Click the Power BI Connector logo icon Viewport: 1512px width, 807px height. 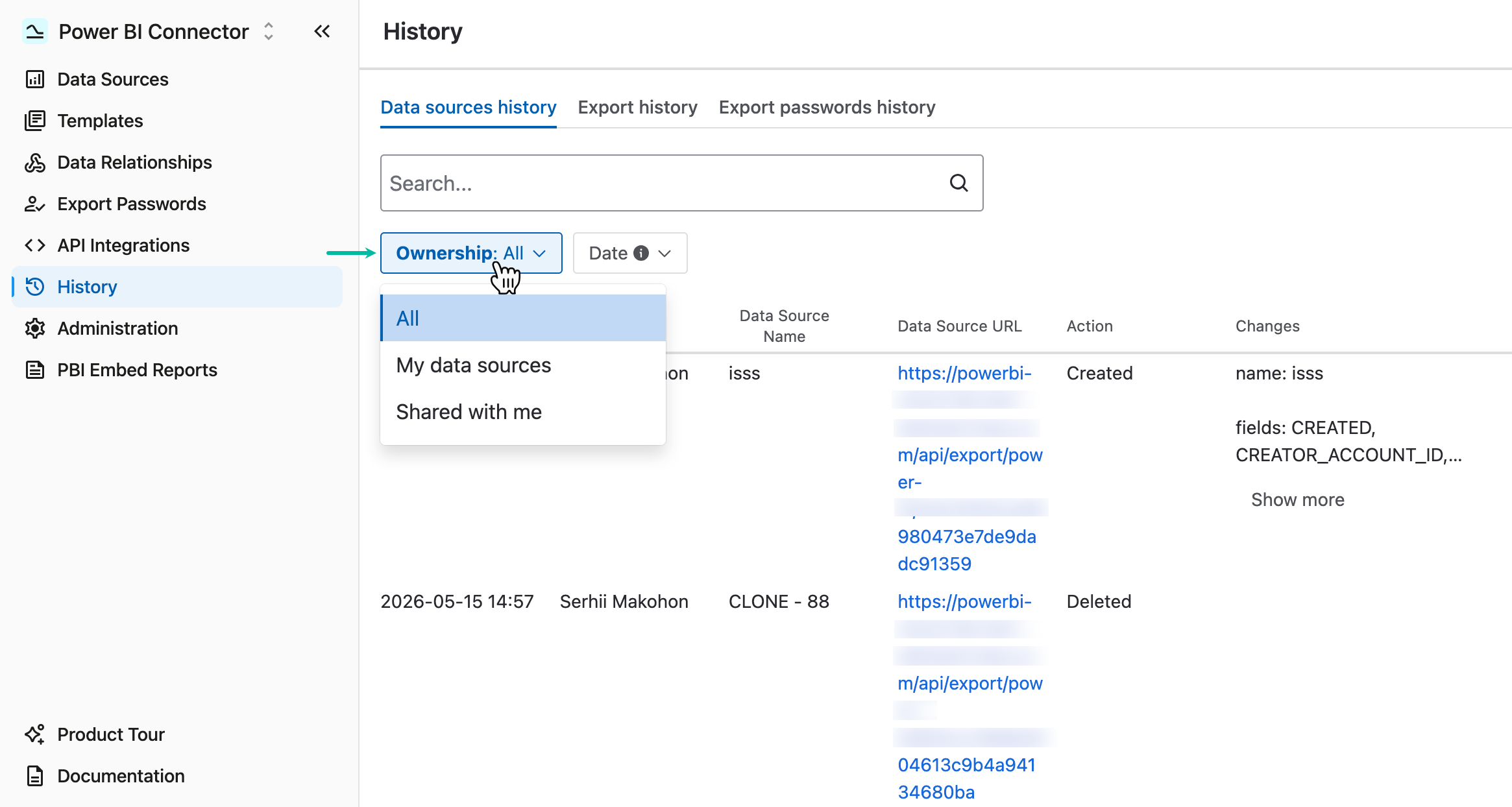tap(34, 31)
